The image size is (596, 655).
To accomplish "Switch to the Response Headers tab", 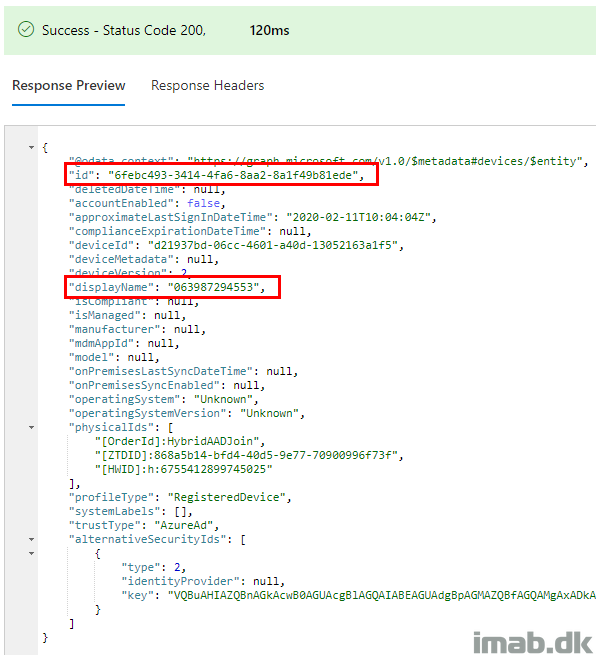I will tap(208, 85).
